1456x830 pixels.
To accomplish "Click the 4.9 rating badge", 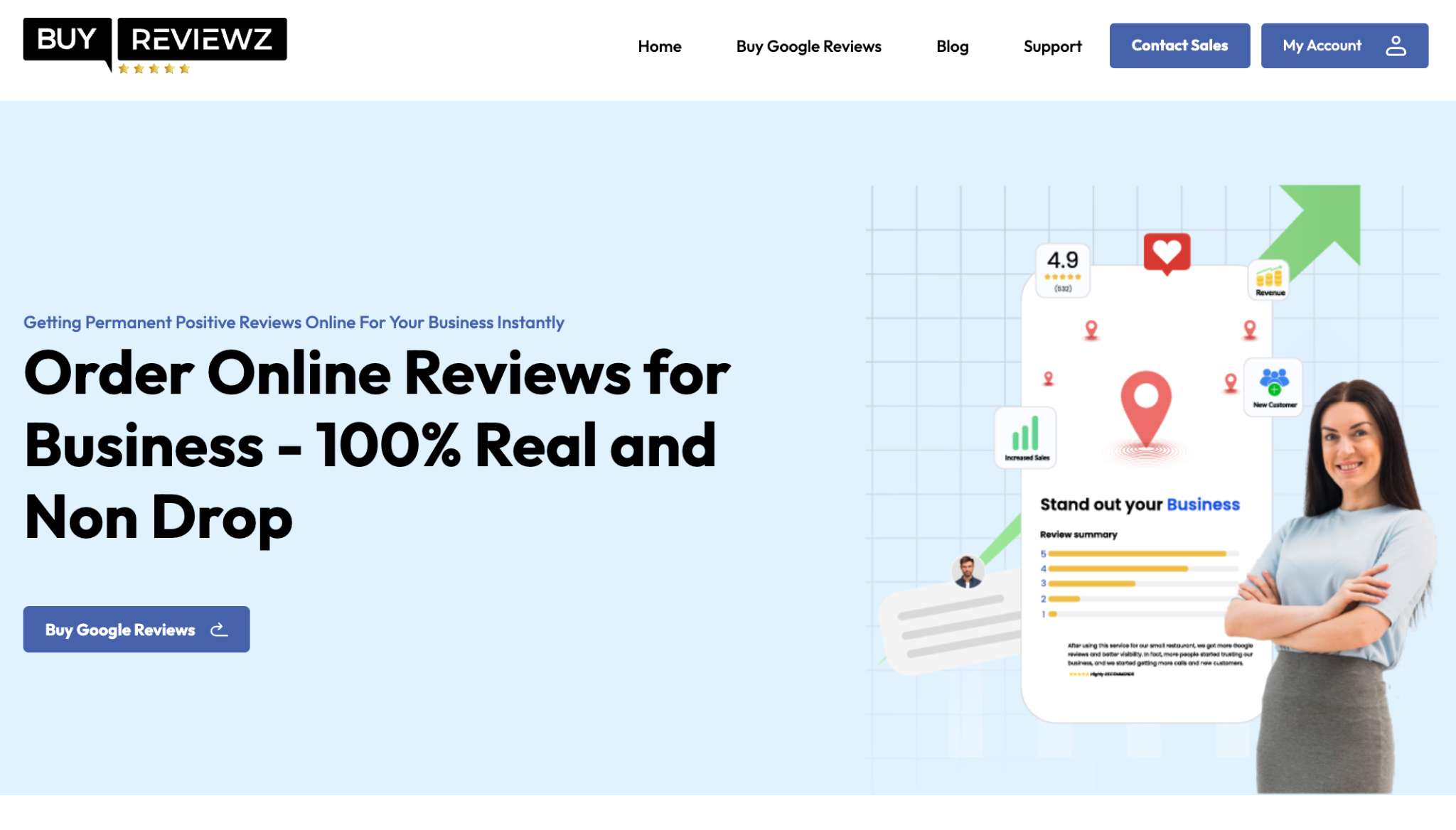I will pyautogui.click(x=1063, y=270).
